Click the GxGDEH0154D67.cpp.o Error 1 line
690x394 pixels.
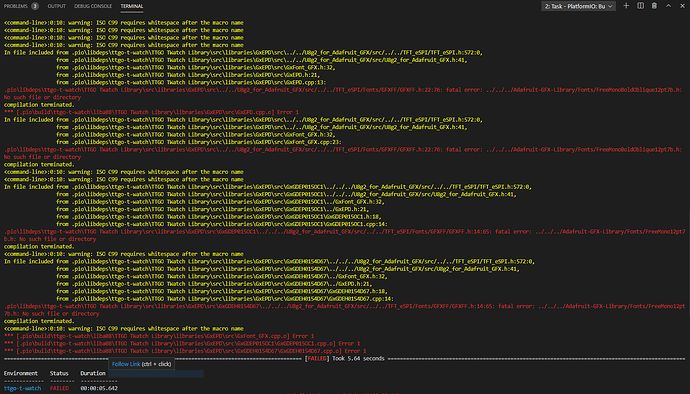pyautogui.click(x=185, y=351)
